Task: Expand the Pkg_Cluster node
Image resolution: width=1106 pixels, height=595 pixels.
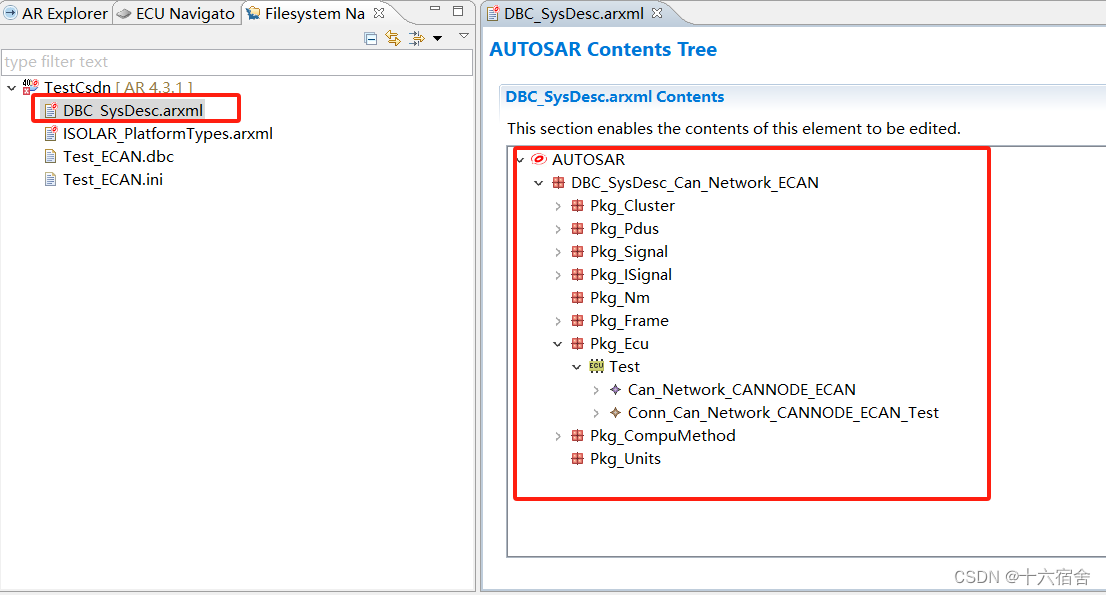Action: (558, 207)
